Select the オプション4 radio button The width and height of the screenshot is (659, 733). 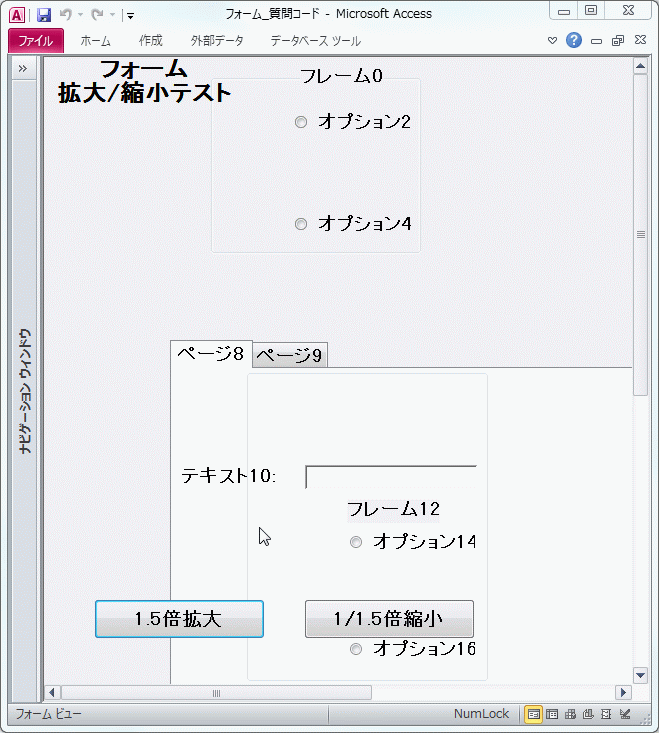[301, 224]
